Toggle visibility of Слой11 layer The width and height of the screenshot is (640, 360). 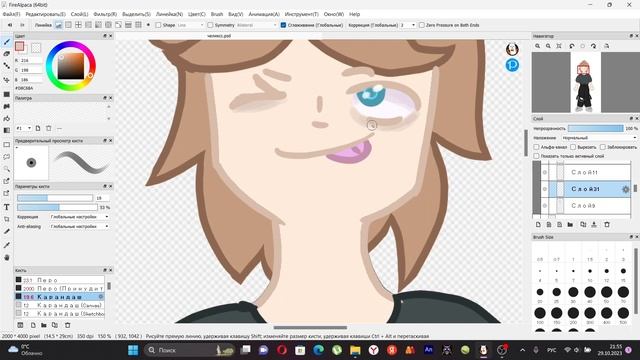tap(544, 172)
